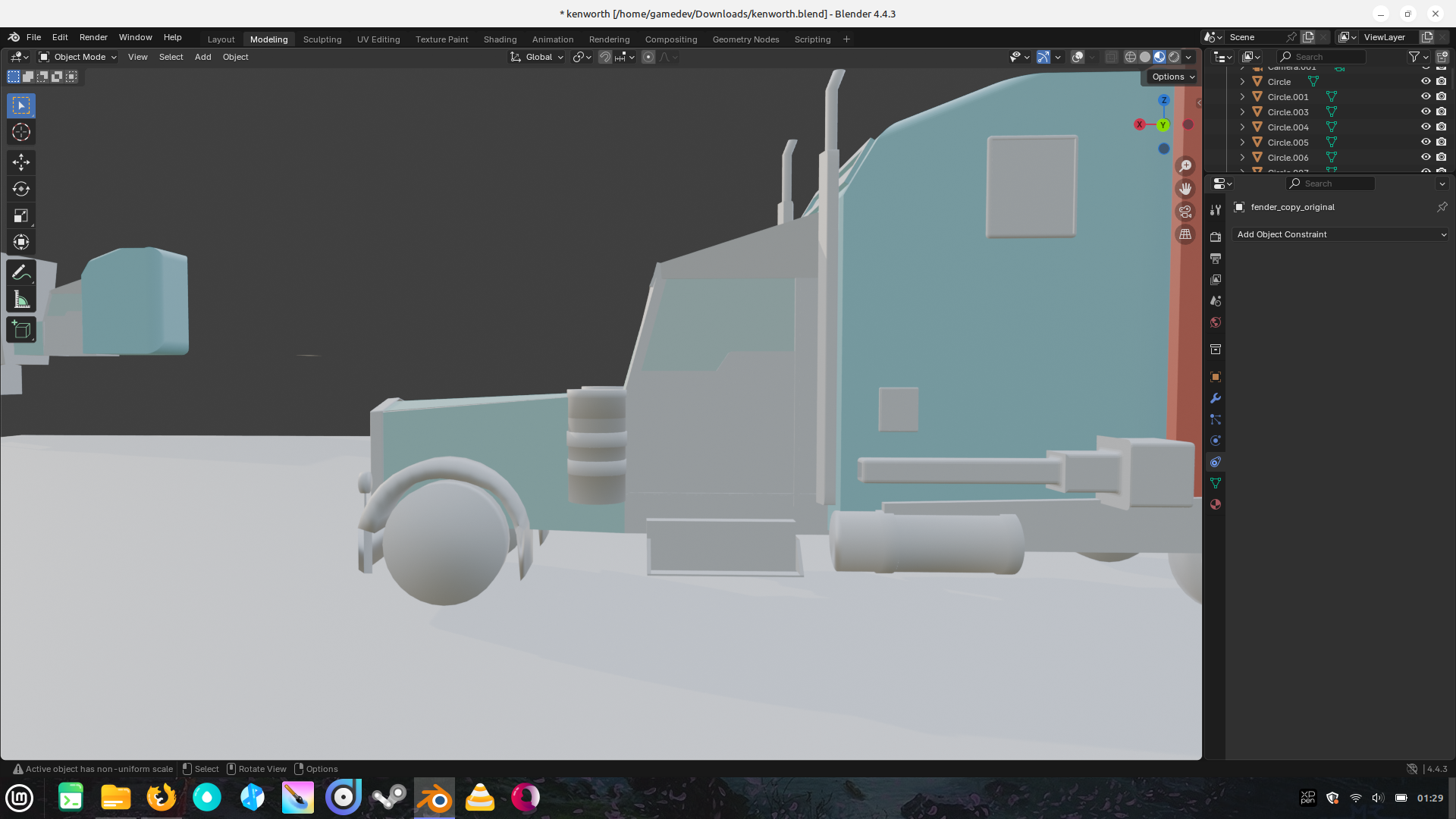This screenshot has width=1456, height=819.
Task: Switch to rendered viewport shading
Action: coord(1174,57)
